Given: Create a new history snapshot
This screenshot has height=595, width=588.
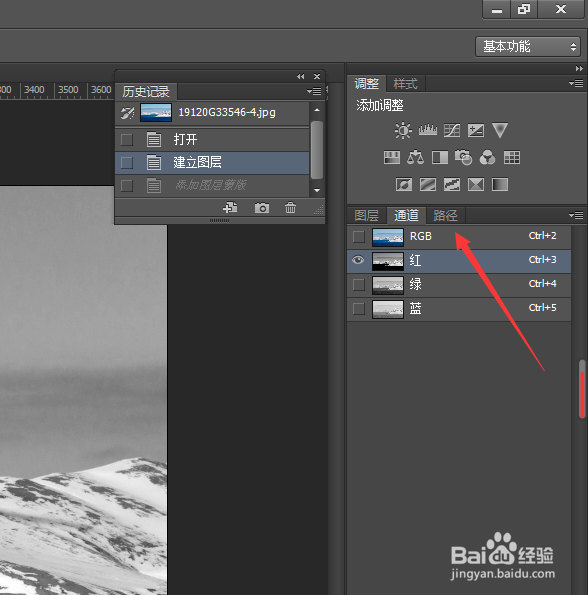Looking at the screenshot, I should [x=262, y=208].
